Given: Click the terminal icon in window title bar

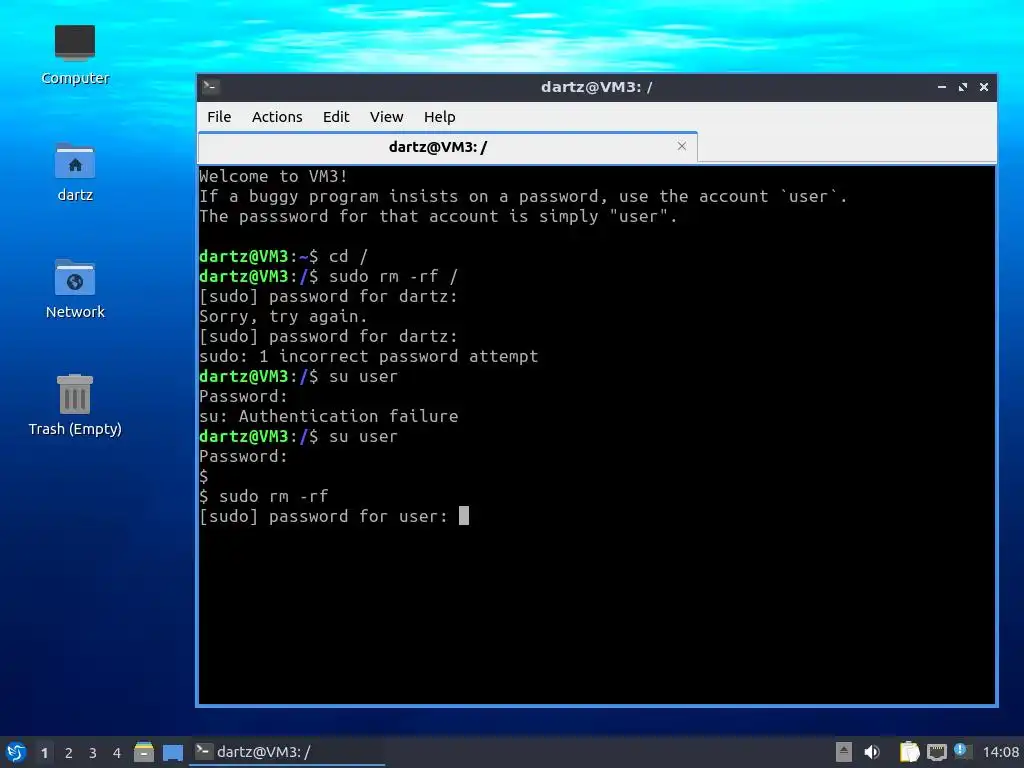Looking at the screenshot, I should [210, 87].
